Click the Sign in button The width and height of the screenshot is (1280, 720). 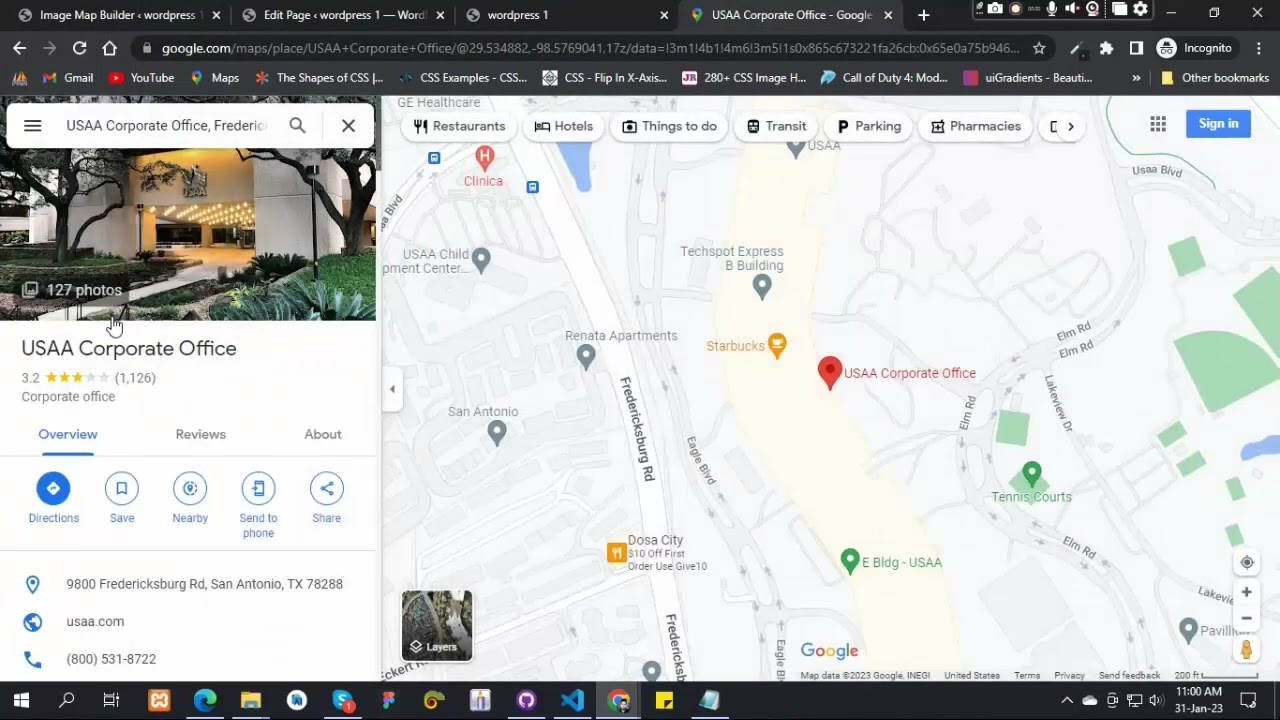point(1218,124)
